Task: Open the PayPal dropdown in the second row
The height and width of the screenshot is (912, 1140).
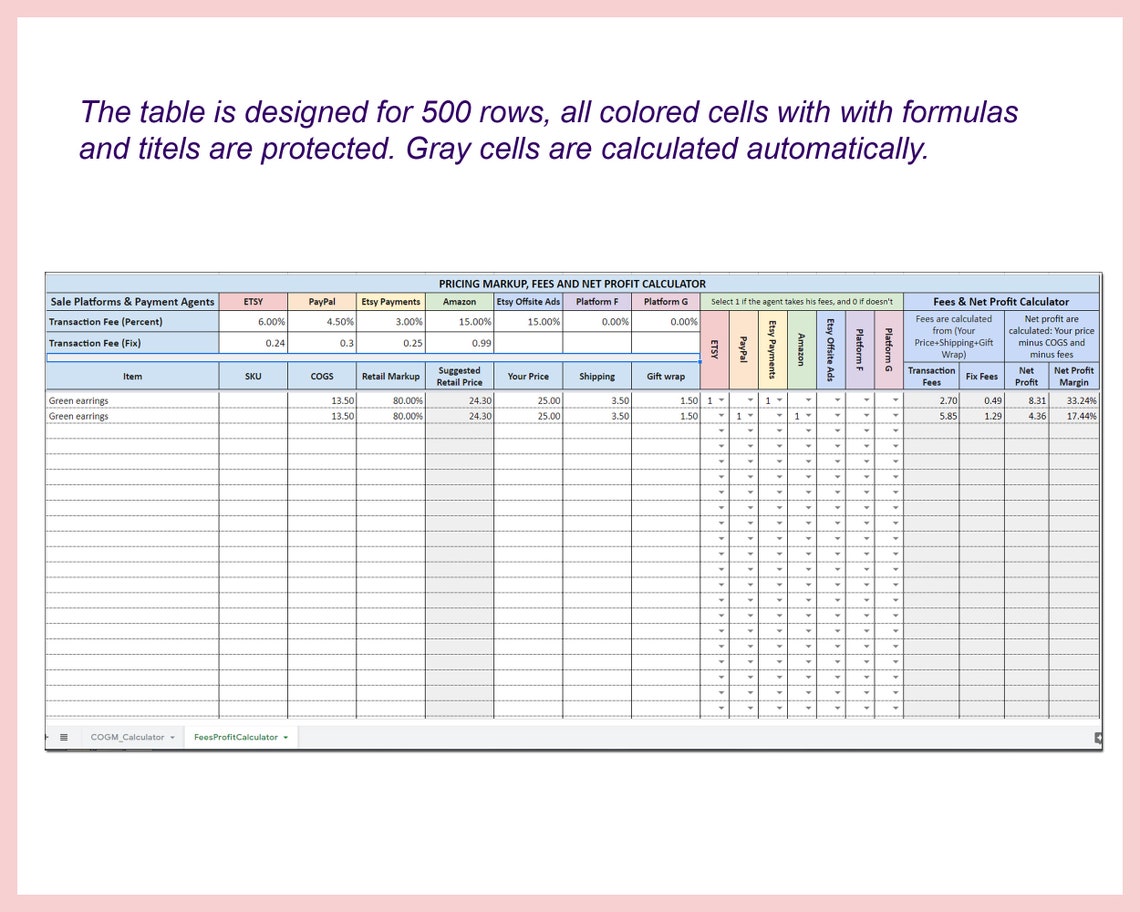Action: (x=750, y=415)
